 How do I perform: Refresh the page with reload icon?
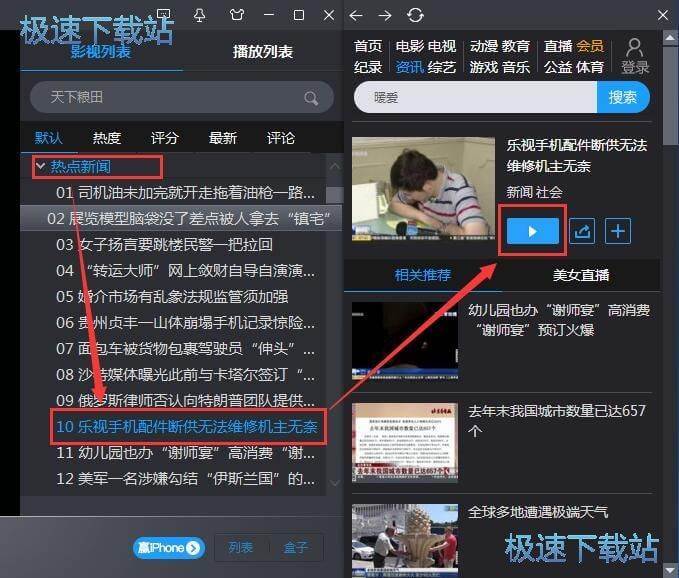click(415, 15)
